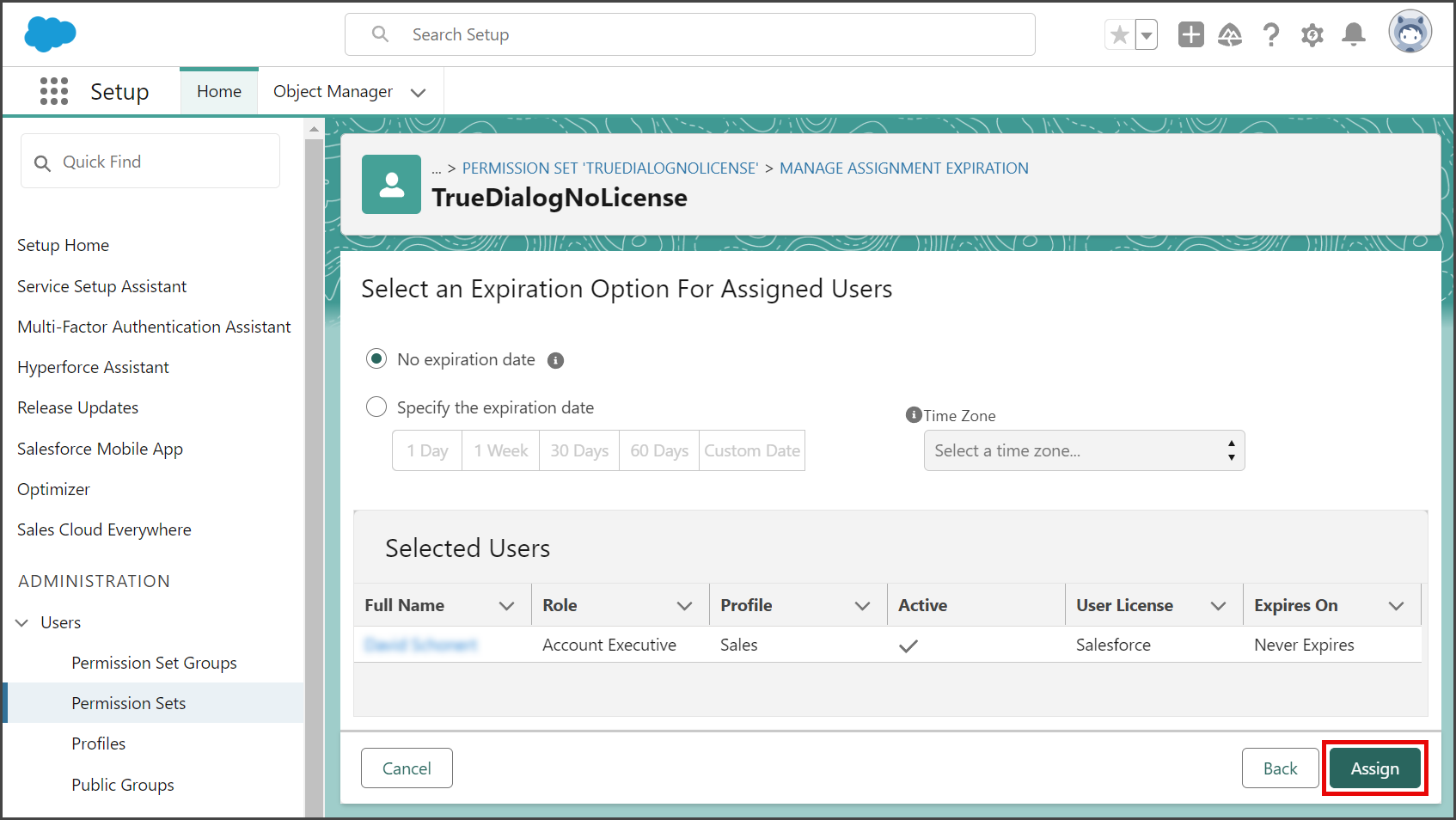The width and height of the screenshot is (1456, 820).
Task: Click the Favorites star icon
Action: (x=1119, y=34)
